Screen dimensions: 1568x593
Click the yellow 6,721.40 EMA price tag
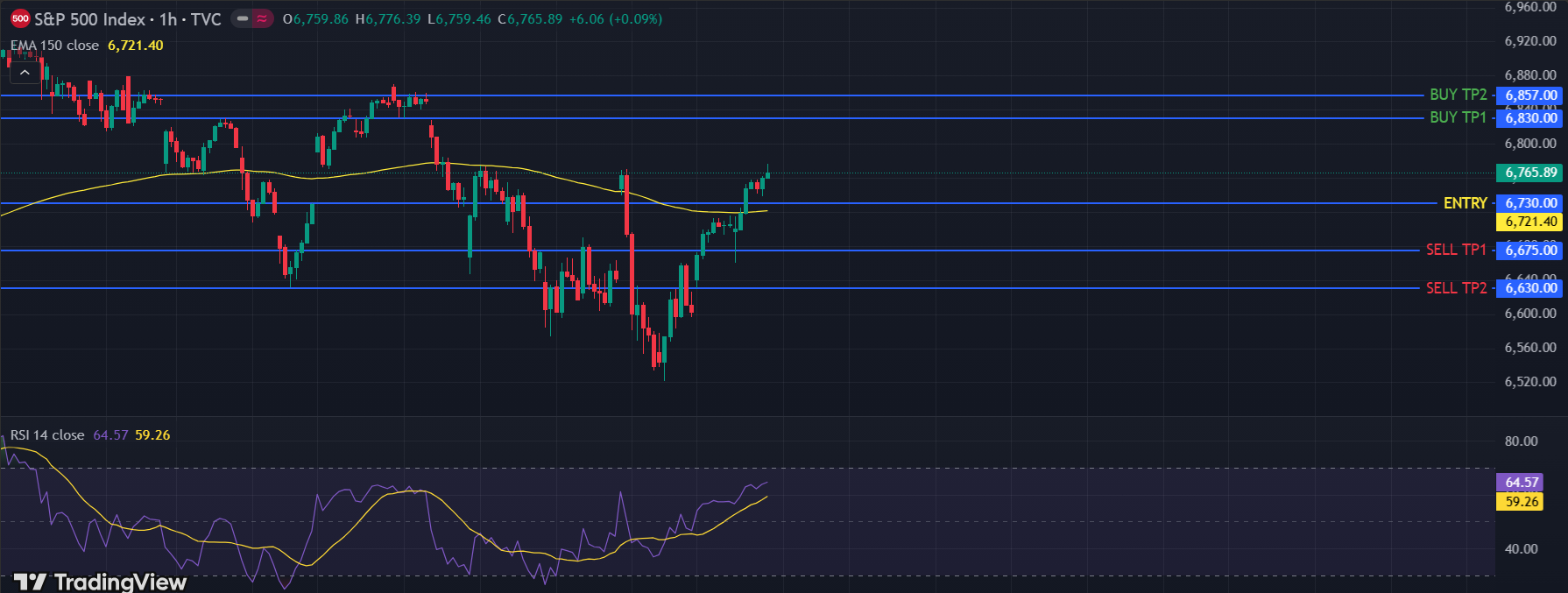[1530, 222]
